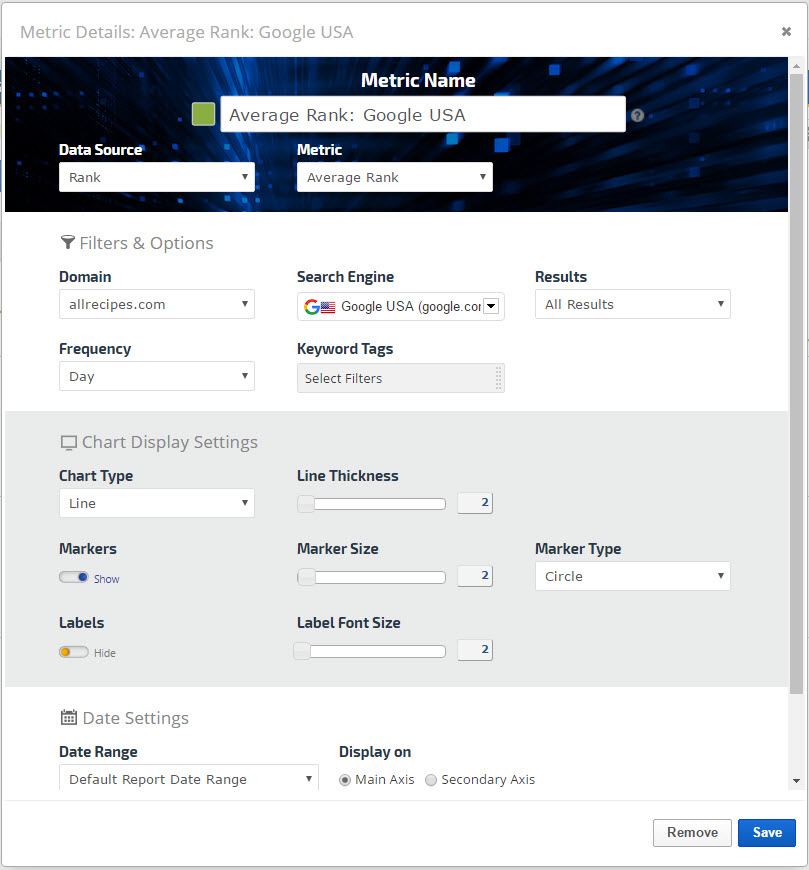Click the Google flag icon in Search Engine

tap(320, 307)
